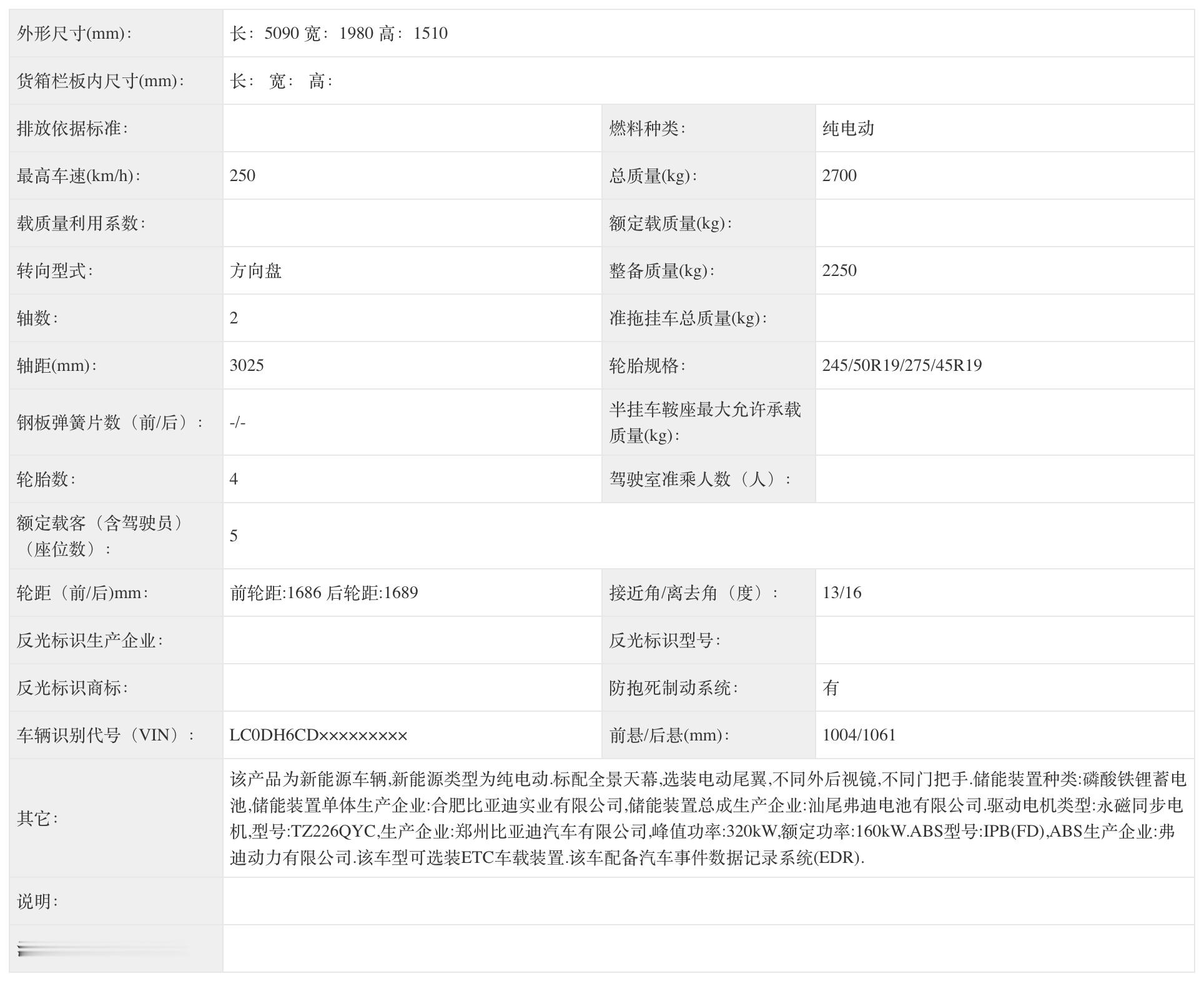Select the top speed value 250
Screen dimensions: 1204x984
pyautogui.click(x=242, y=175)
